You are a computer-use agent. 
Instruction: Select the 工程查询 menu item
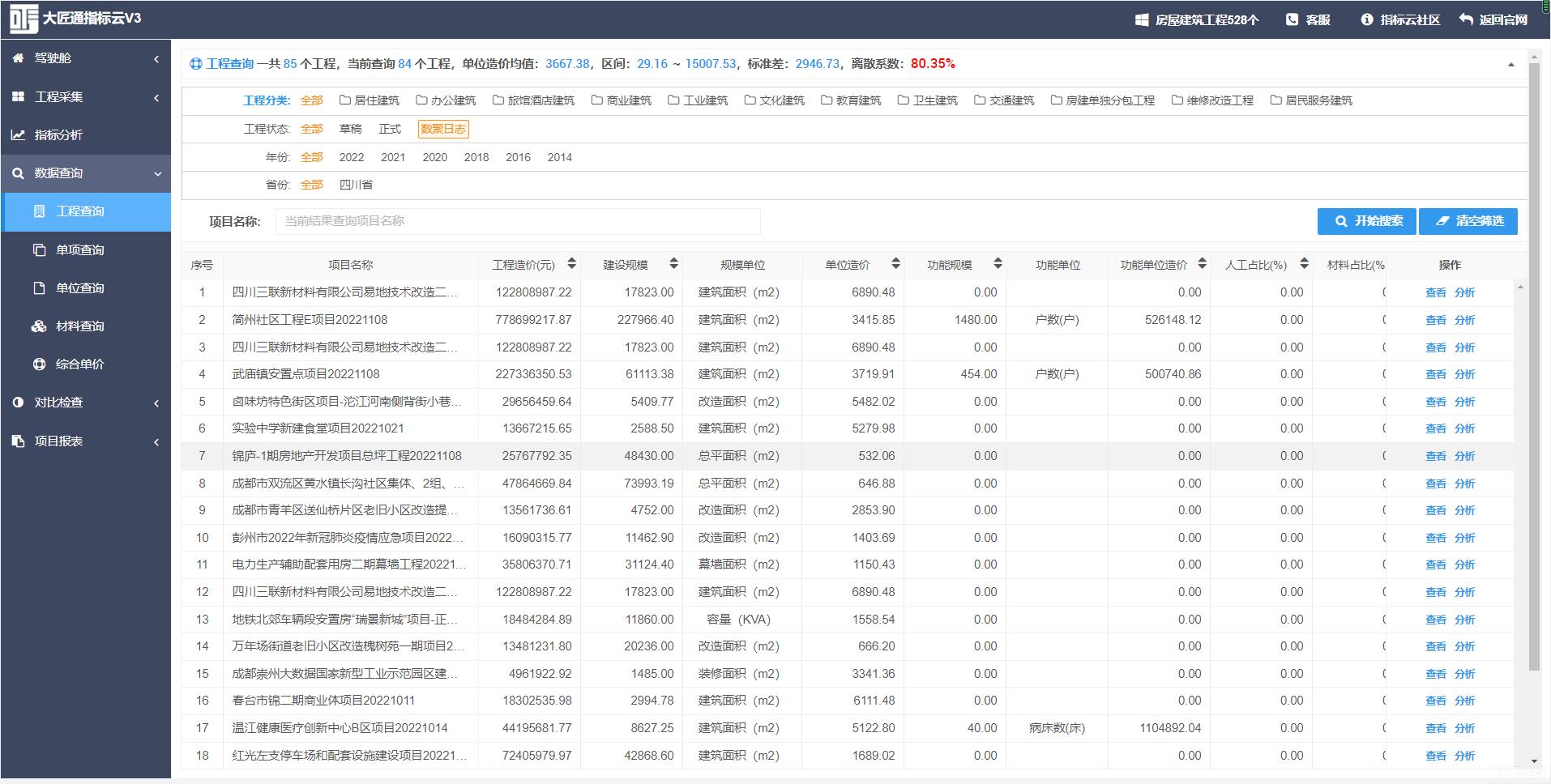86,211
